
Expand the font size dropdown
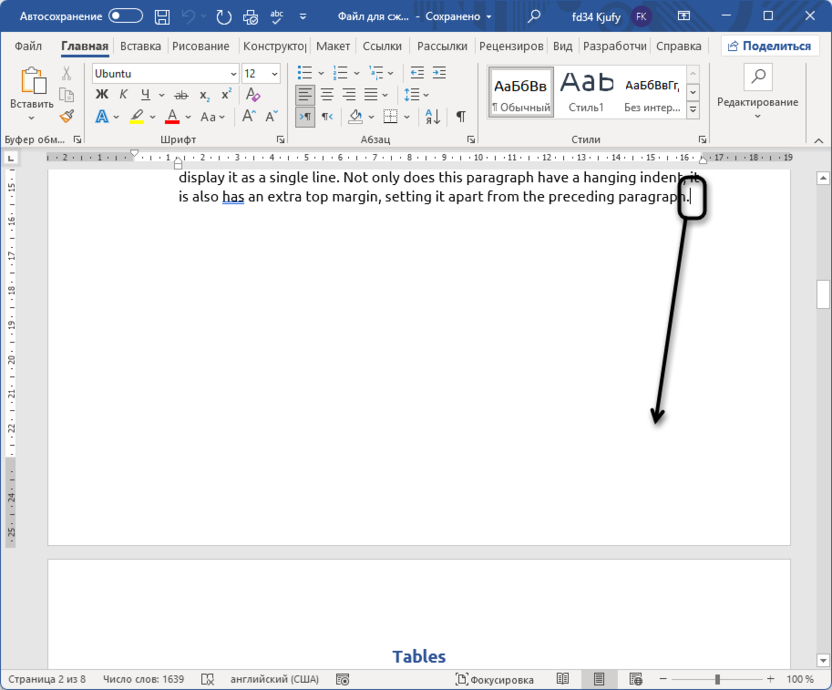275,74
